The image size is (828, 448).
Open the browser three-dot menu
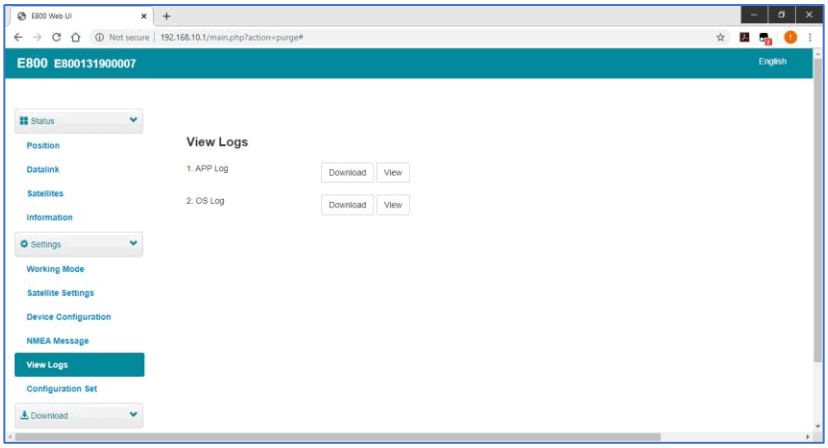coord(810,37)
